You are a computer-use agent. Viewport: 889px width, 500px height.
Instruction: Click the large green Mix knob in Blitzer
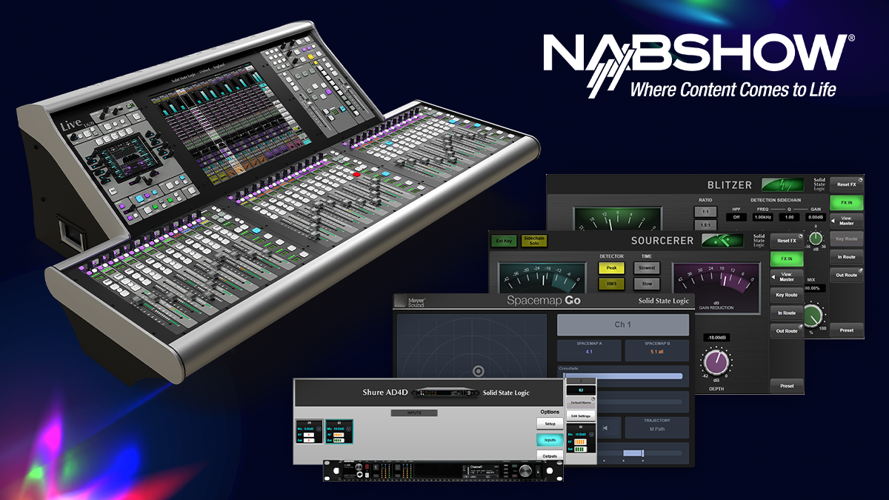(x=814, y=316)
